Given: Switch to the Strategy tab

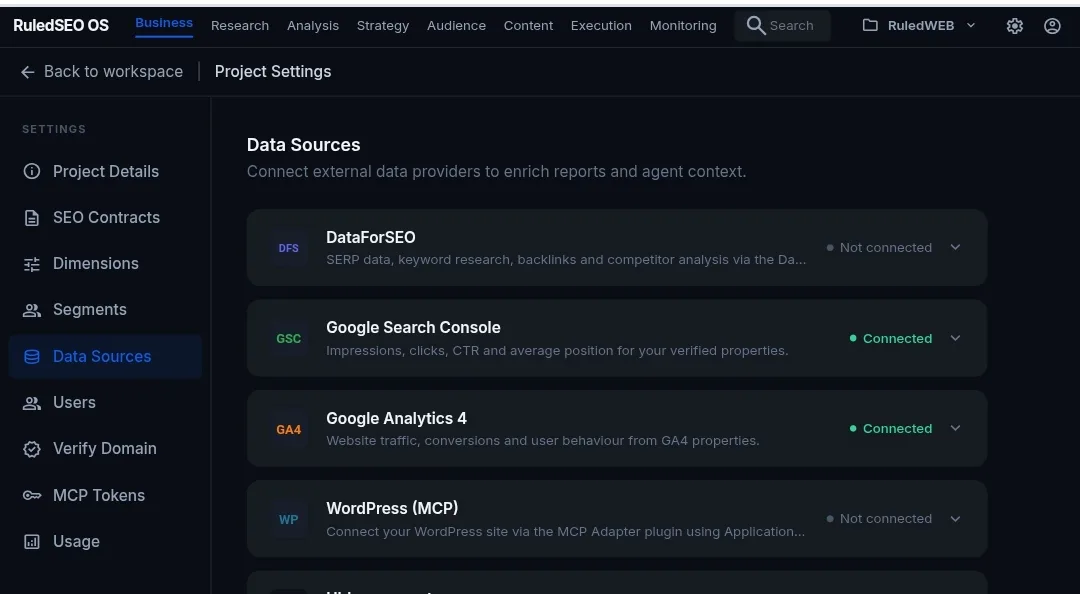Looking at the screenshot, I should 383,25.
